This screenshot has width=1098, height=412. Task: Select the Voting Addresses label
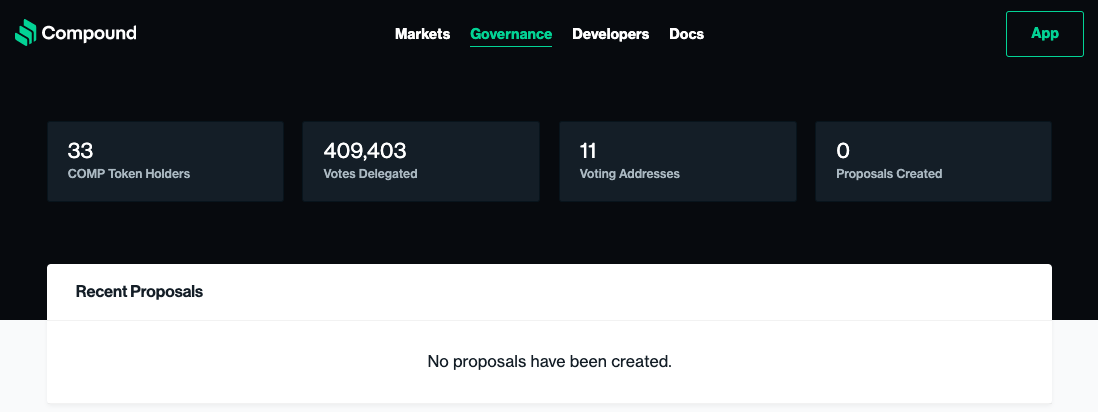pyautogui.click(x=630, y=174)
